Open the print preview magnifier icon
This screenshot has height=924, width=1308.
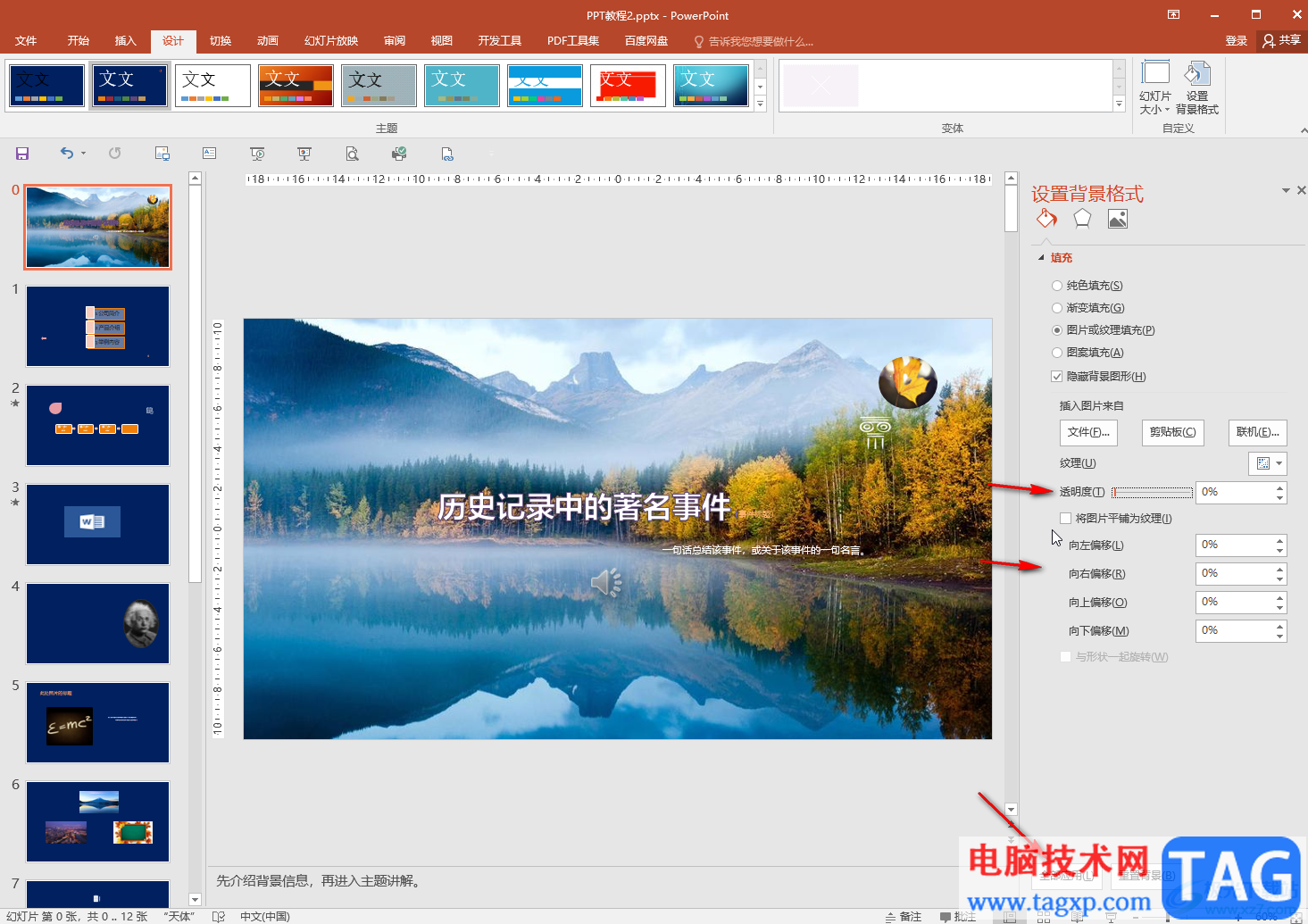[x=352, y=154]
